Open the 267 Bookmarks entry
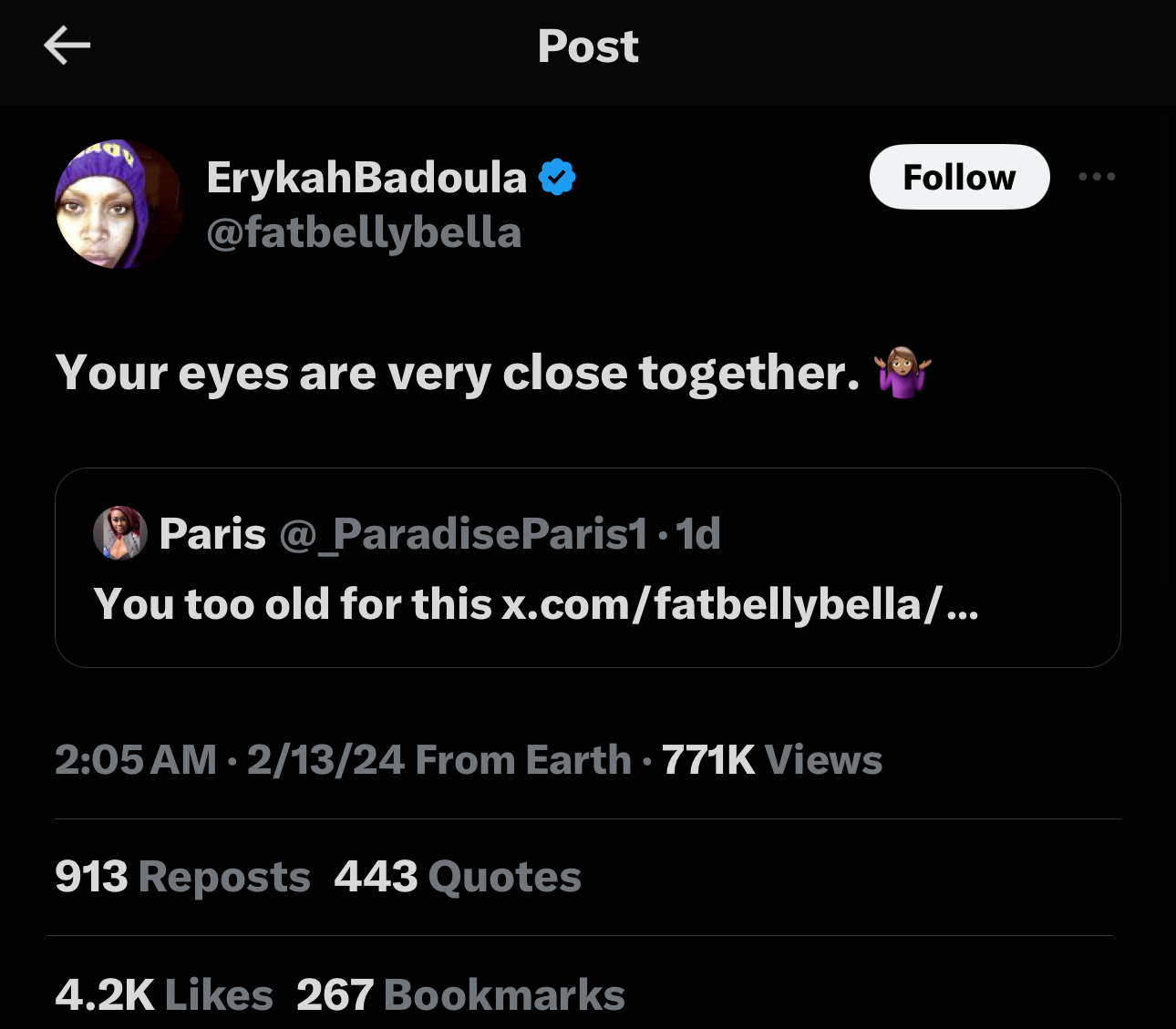 tap(458, 994)
